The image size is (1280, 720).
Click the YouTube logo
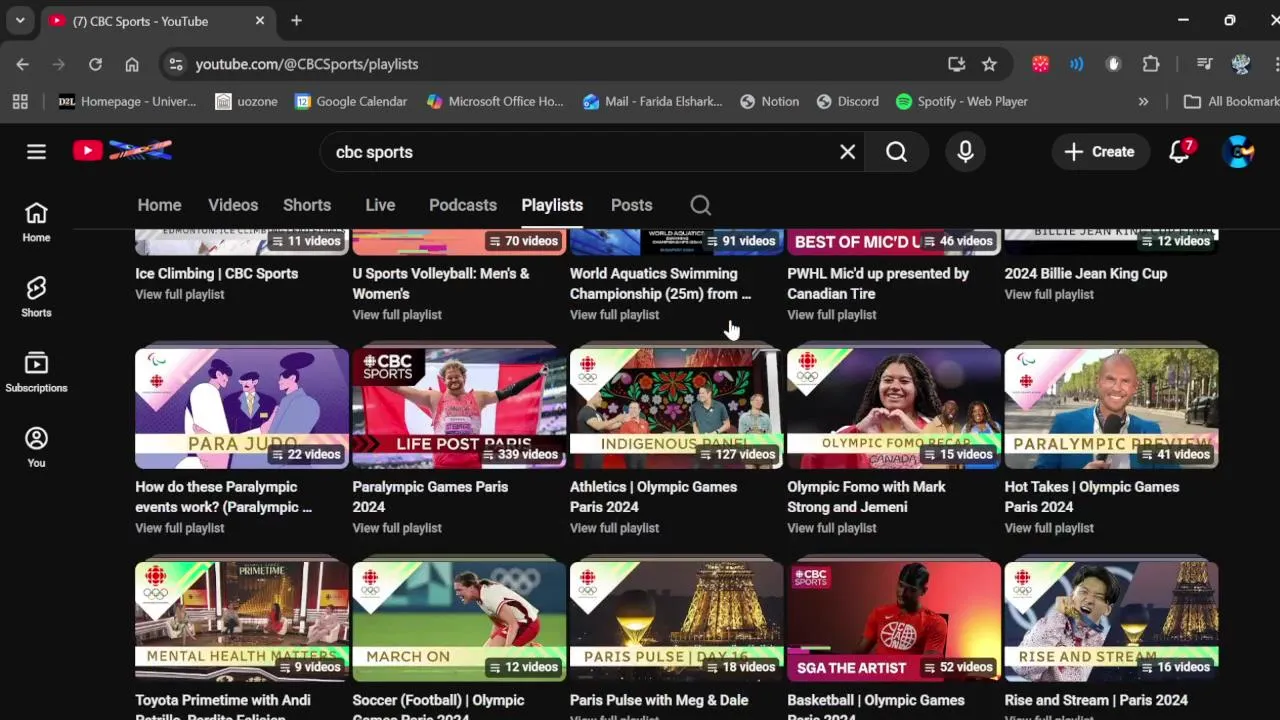[122, 151]
